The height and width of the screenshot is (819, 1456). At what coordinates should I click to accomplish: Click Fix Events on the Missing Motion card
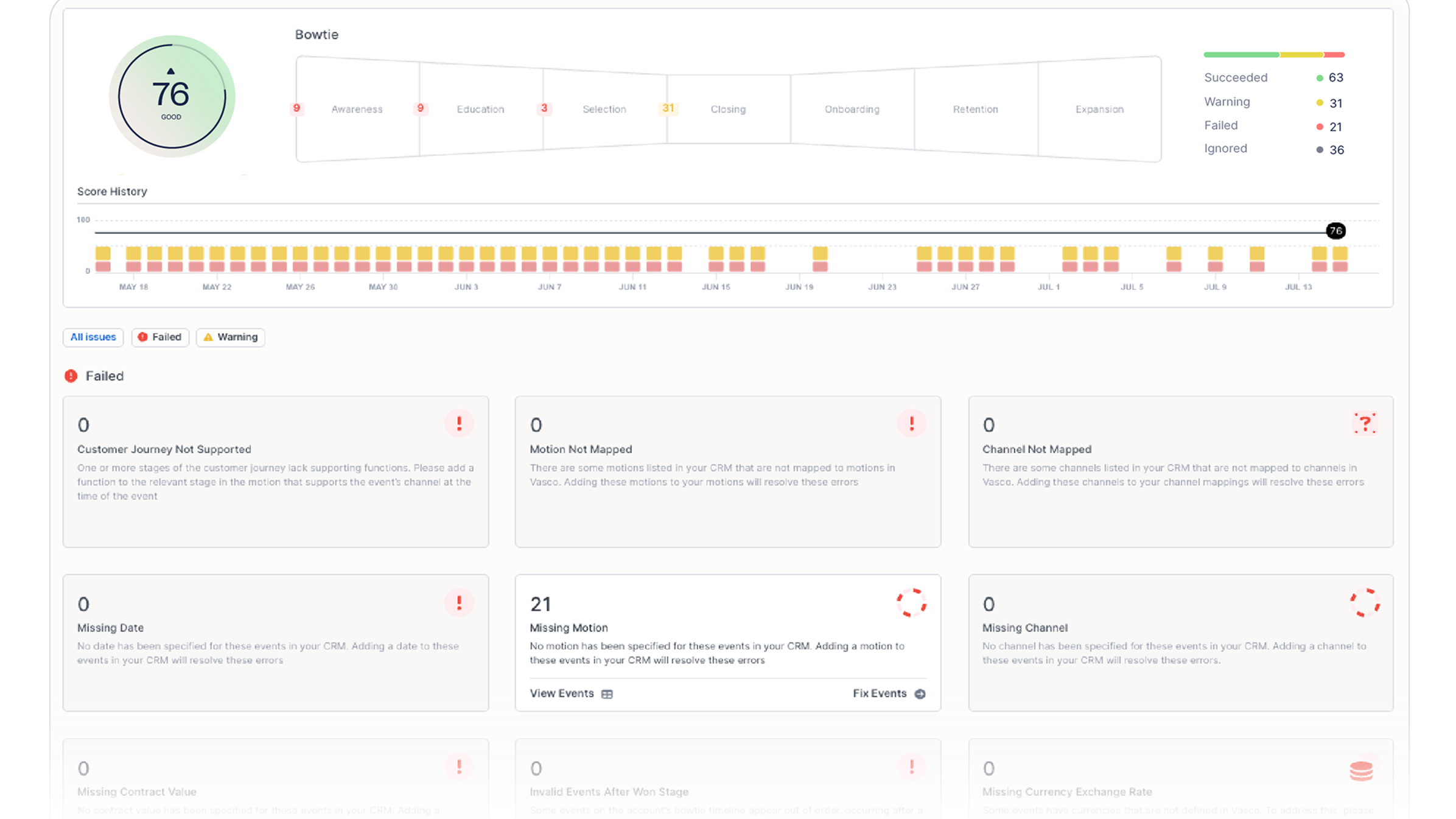[x=880, y=693]
